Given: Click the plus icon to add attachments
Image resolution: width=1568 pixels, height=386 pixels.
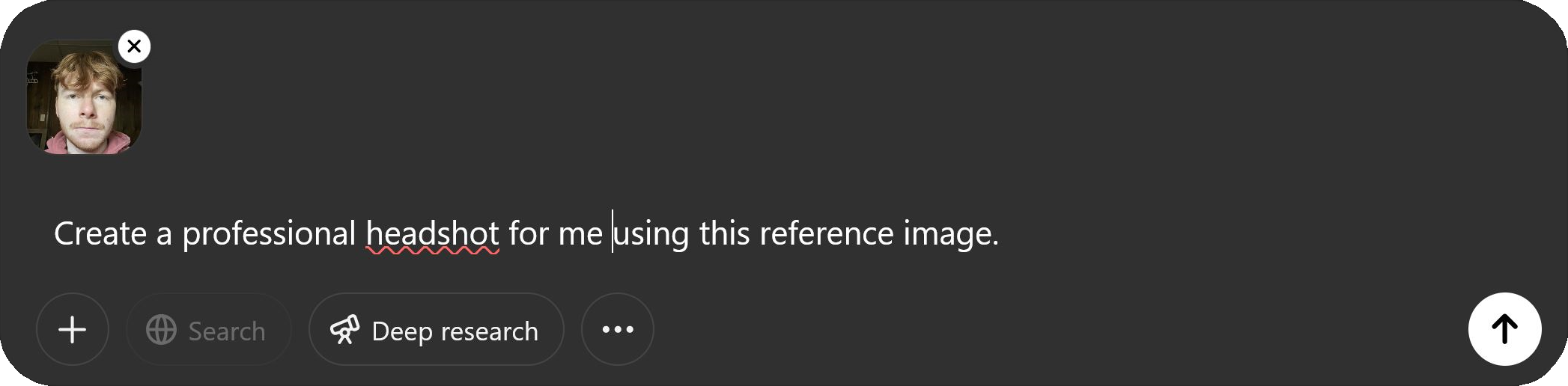Looking at the screenshot, I should coord(73,330).
